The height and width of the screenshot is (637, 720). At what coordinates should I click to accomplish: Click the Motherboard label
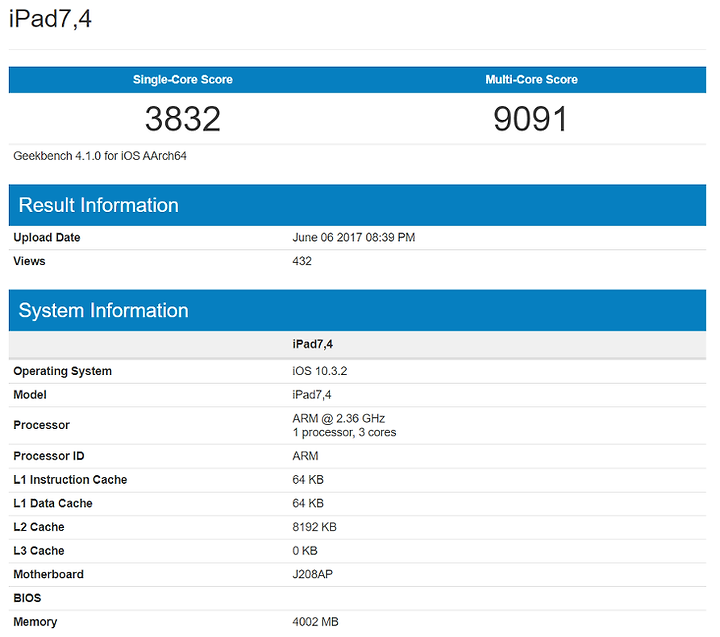[49, 575]
